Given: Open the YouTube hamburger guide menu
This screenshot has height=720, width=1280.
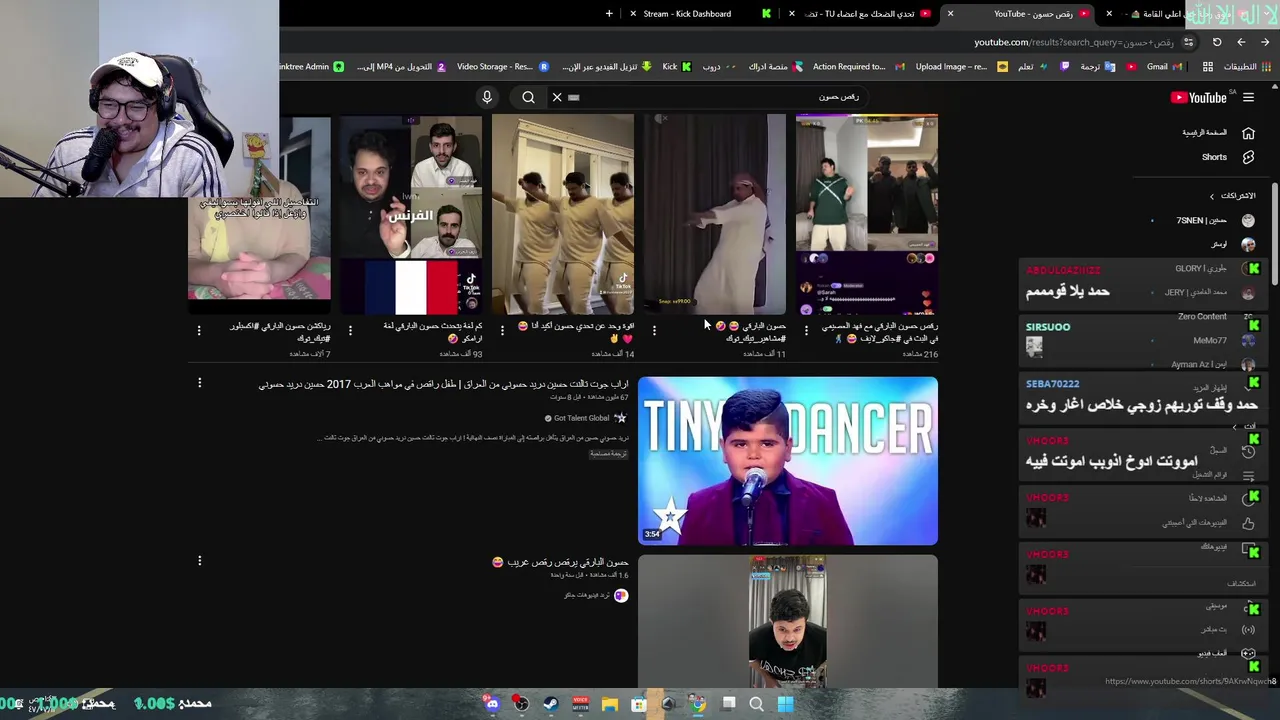Looking at the screenshot, I should 1248,97.
